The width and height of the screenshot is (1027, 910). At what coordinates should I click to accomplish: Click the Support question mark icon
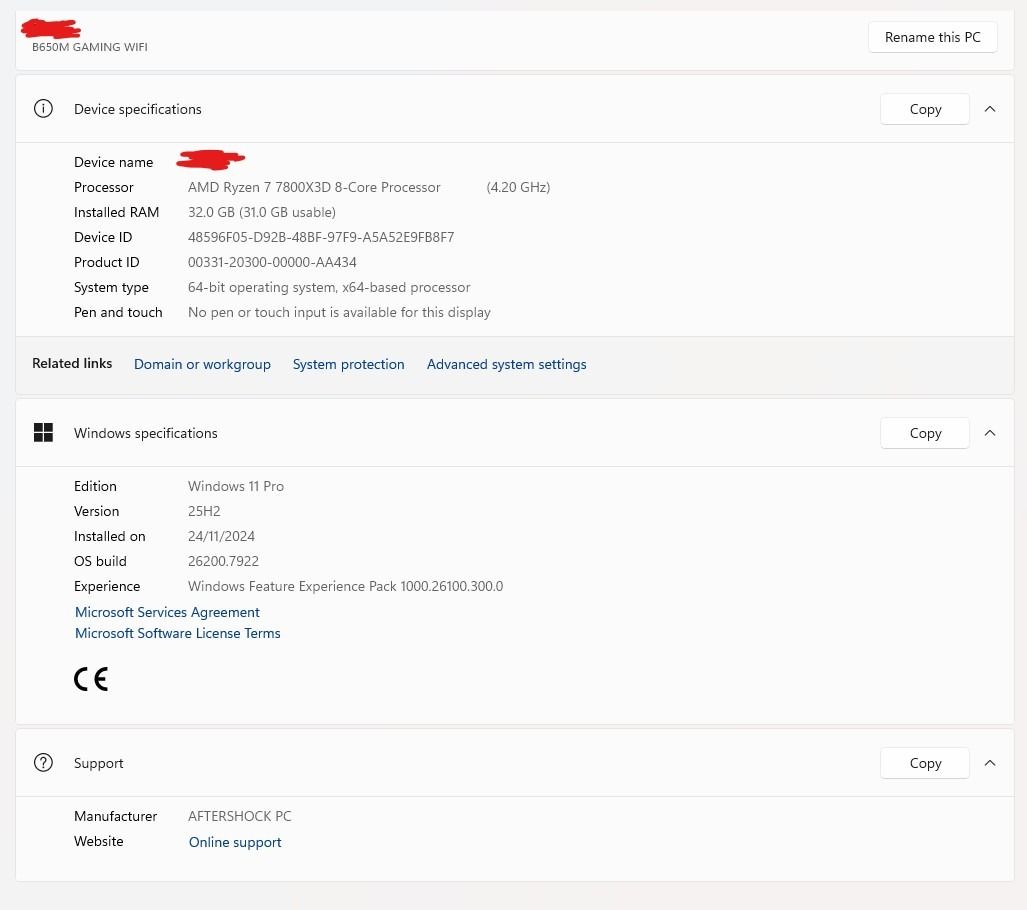click(43, 763)
